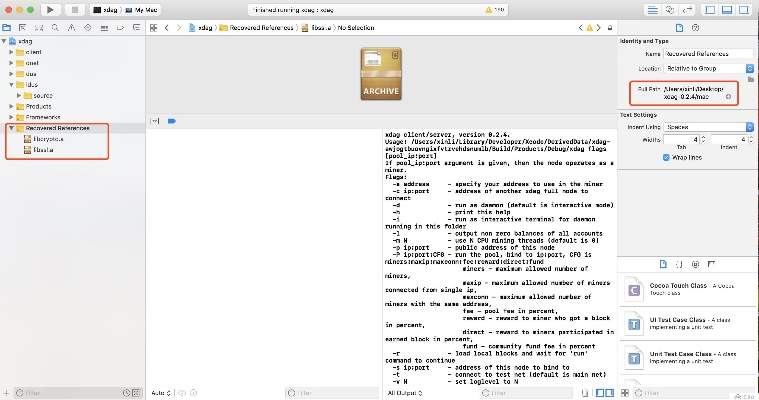The height and width of the screenshot is (400, 759).
Task: Select the standard editor layout icon
Action: click(x=653, y=9)
